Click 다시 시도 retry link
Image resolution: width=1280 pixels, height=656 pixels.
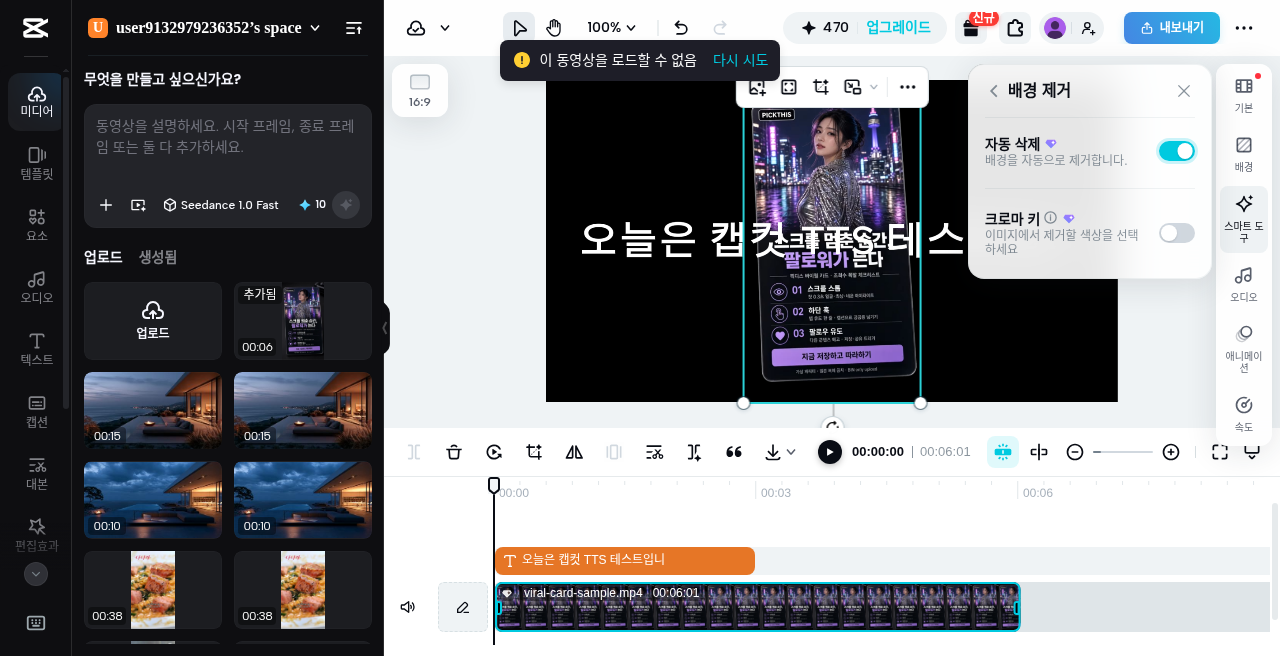click(x=740, y=60)
